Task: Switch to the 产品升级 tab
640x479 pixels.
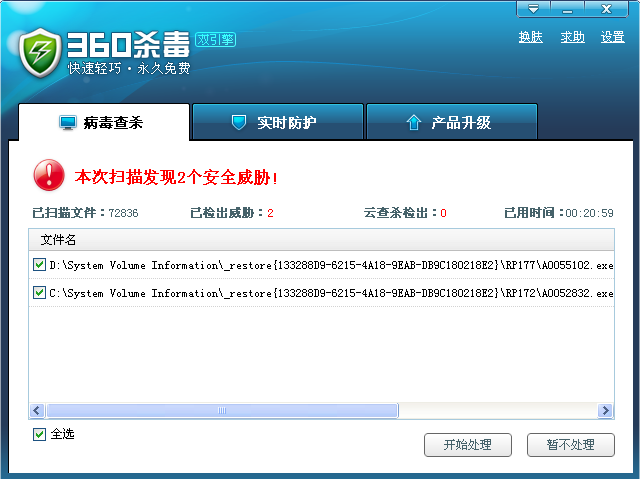Action: [x=452, y=122]
